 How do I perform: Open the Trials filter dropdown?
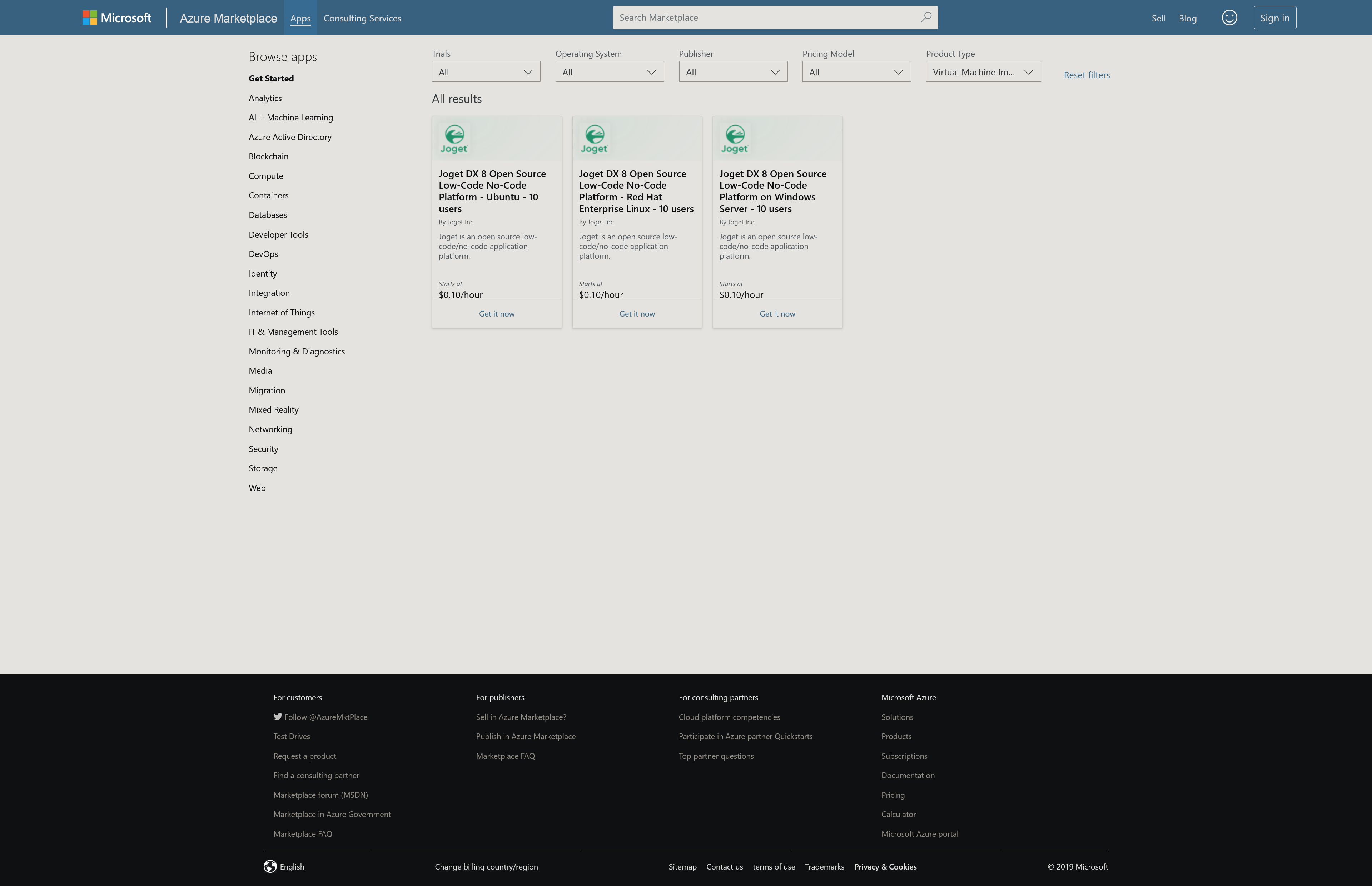[486, 72]
